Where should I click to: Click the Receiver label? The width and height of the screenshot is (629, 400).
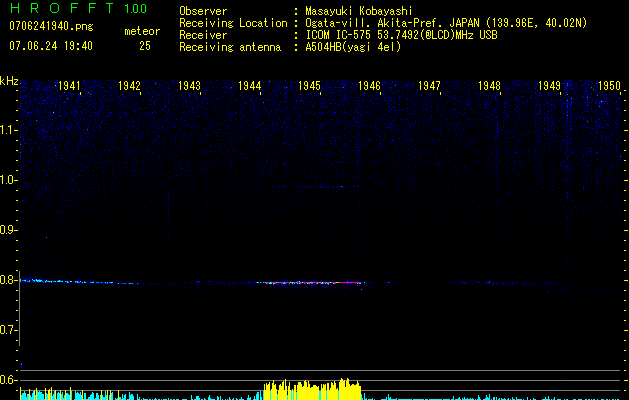click(x=203, y=35)
